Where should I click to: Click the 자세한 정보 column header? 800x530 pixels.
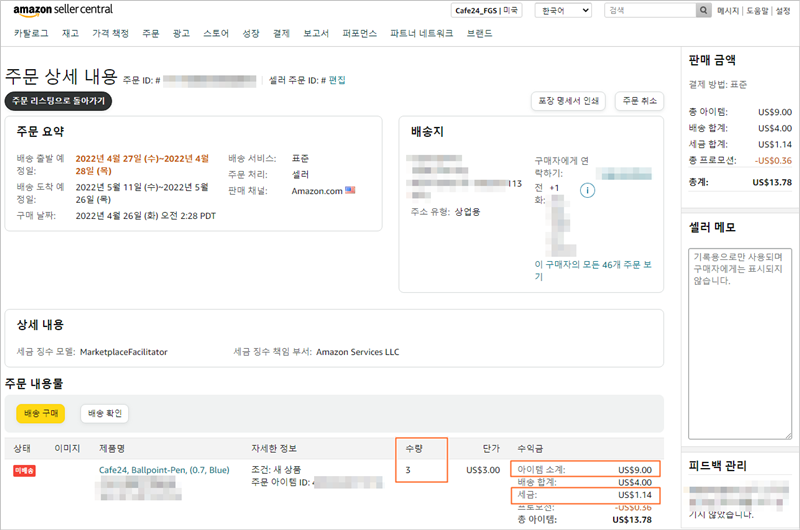(x=273, y=448)
